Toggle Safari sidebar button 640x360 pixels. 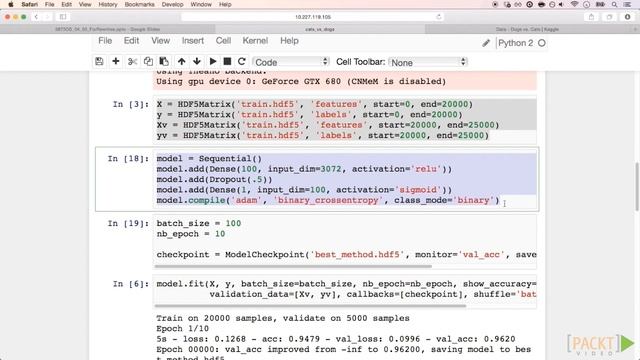[x=63, y=17]
